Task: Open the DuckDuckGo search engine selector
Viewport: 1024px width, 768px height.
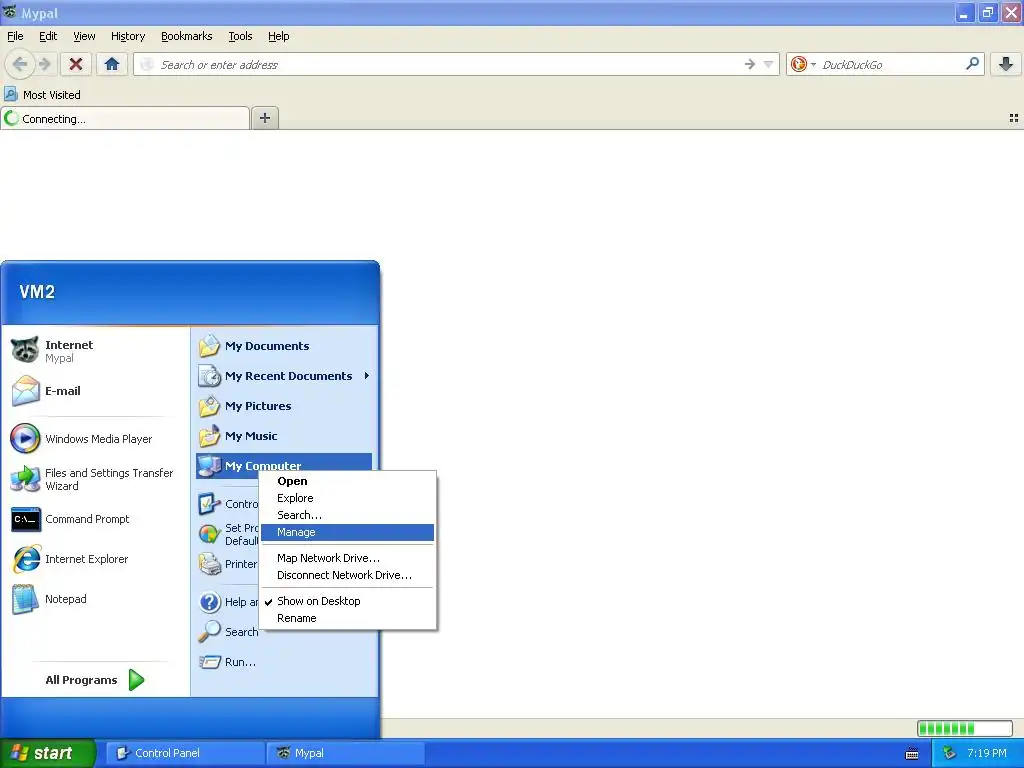Action: click(x=803, y=64)
